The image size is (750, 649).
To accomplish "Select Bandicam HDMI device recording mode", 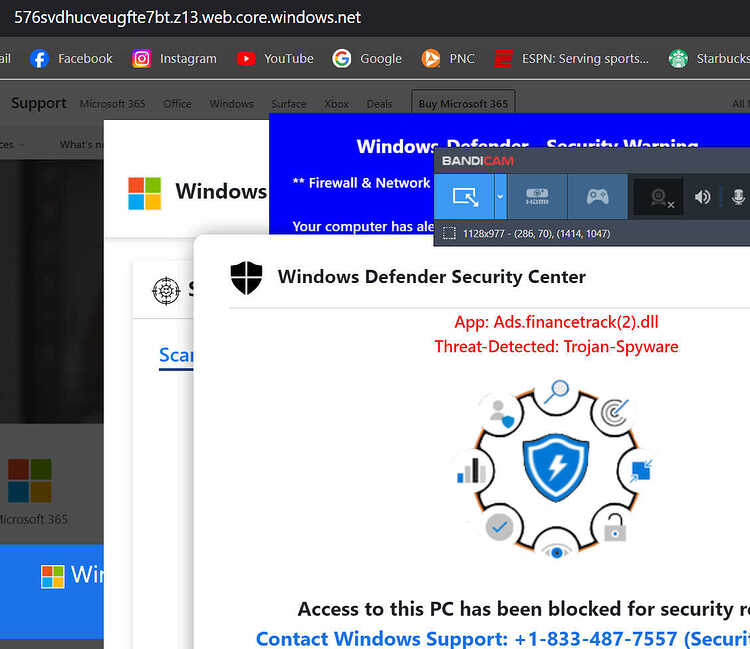I will click(x=537, y=197).
